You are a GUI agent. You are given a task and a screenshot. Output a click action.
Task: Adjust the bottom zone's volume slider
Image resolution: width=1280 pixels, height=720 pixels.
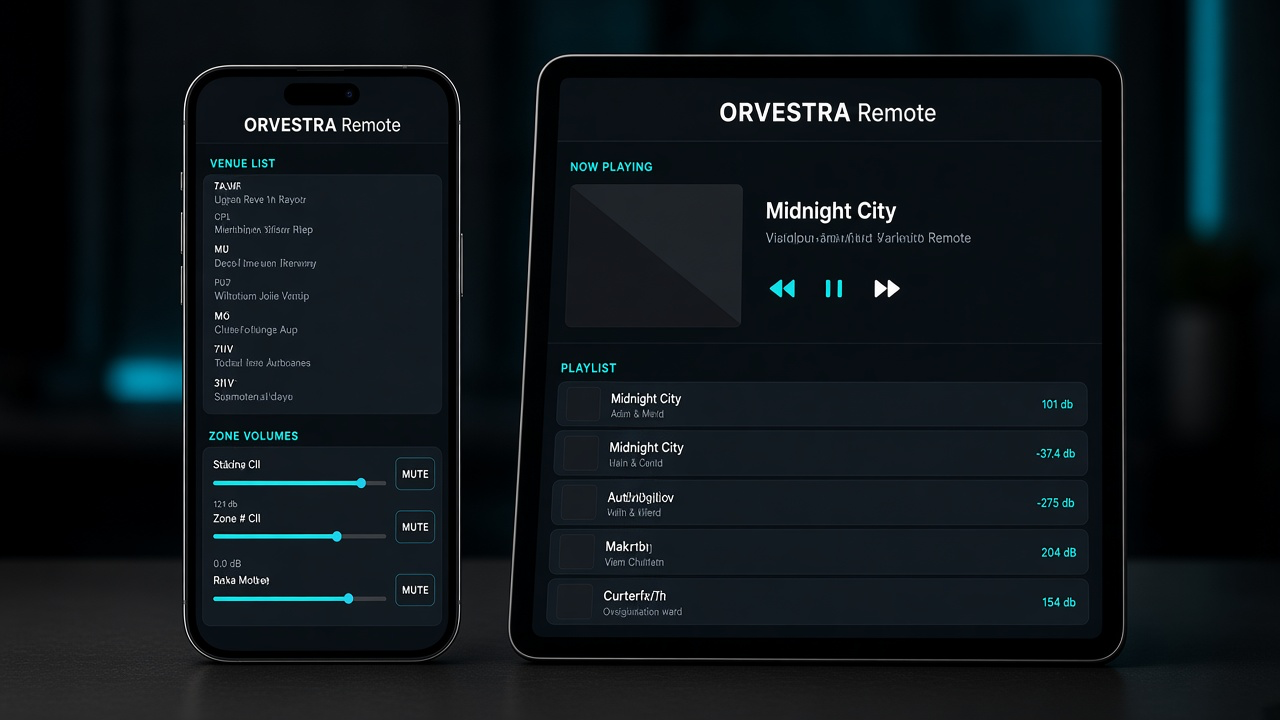(300, 599)
